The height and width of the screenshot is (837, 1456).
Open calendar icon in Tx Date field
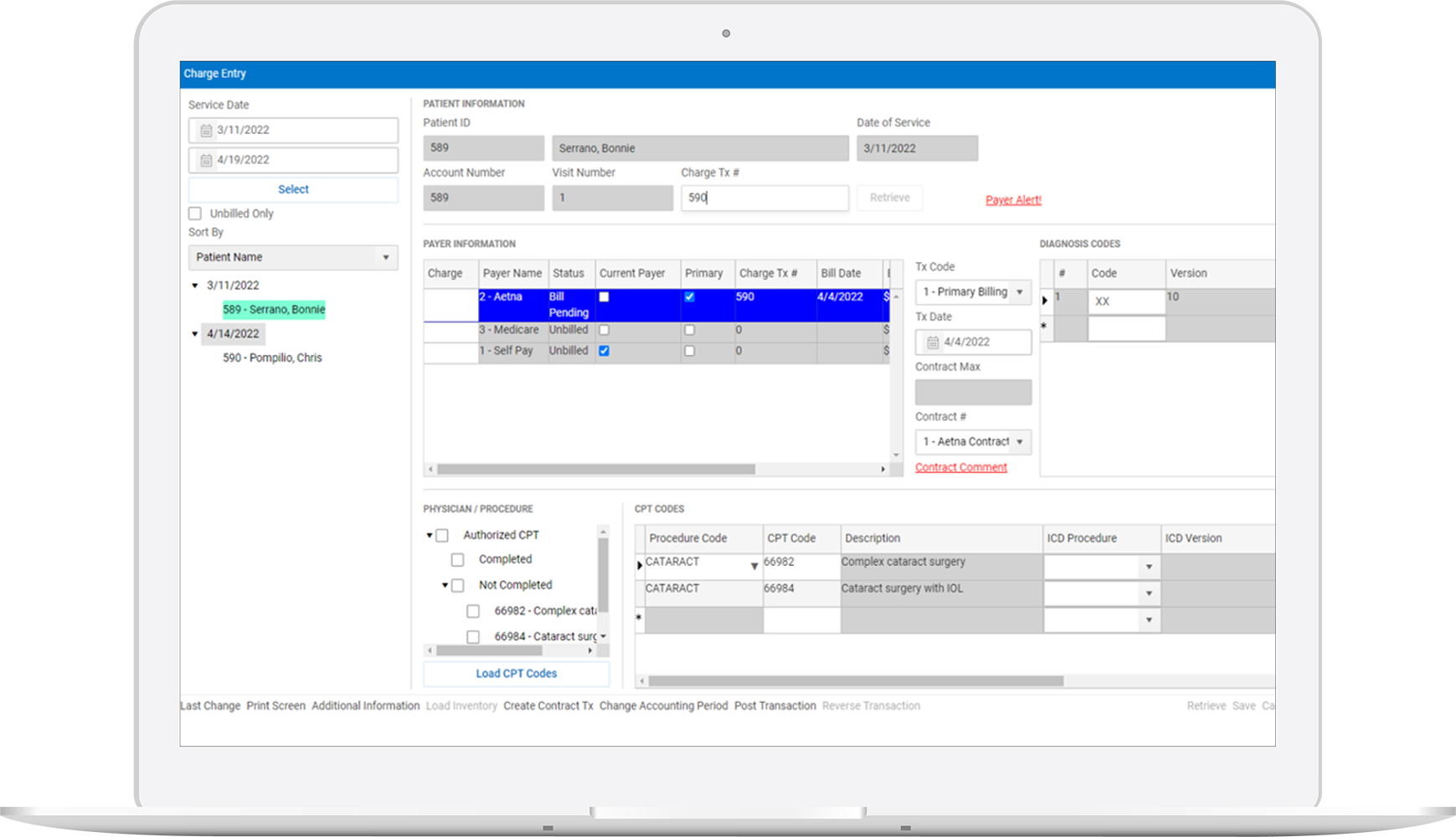933,342
